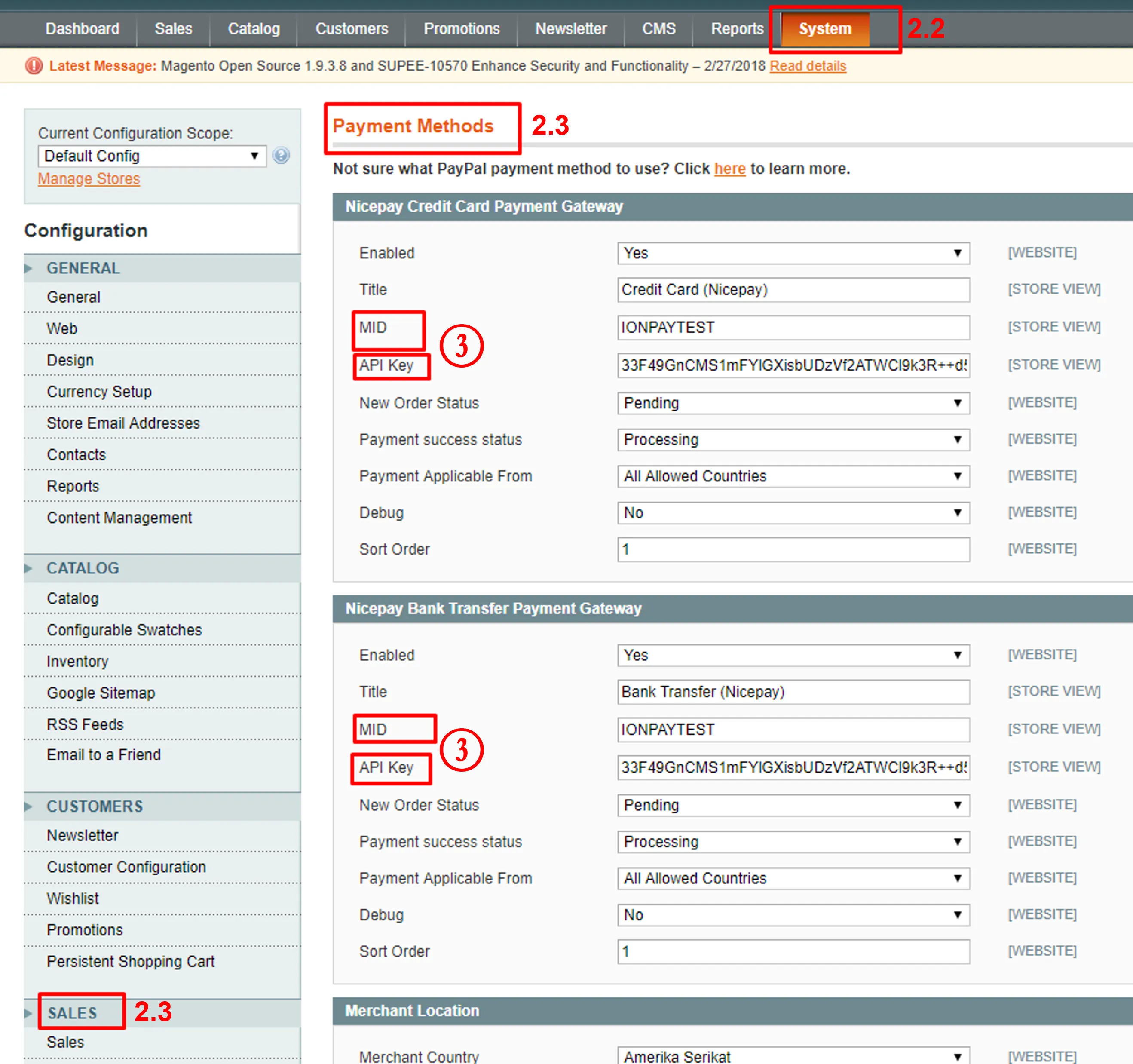This screenshot has width=1133, height=1064.
Task: Open Catalog item under CATALOG sidebar
Action: coord(162,598)
